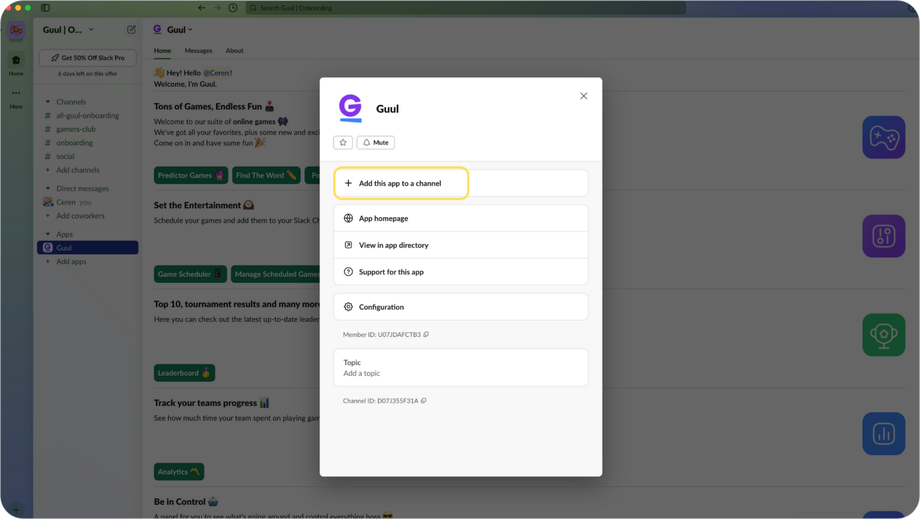Switch to the Messages tab
The height and width of the screenshot is (519, 920).
(x=198, y=51)
